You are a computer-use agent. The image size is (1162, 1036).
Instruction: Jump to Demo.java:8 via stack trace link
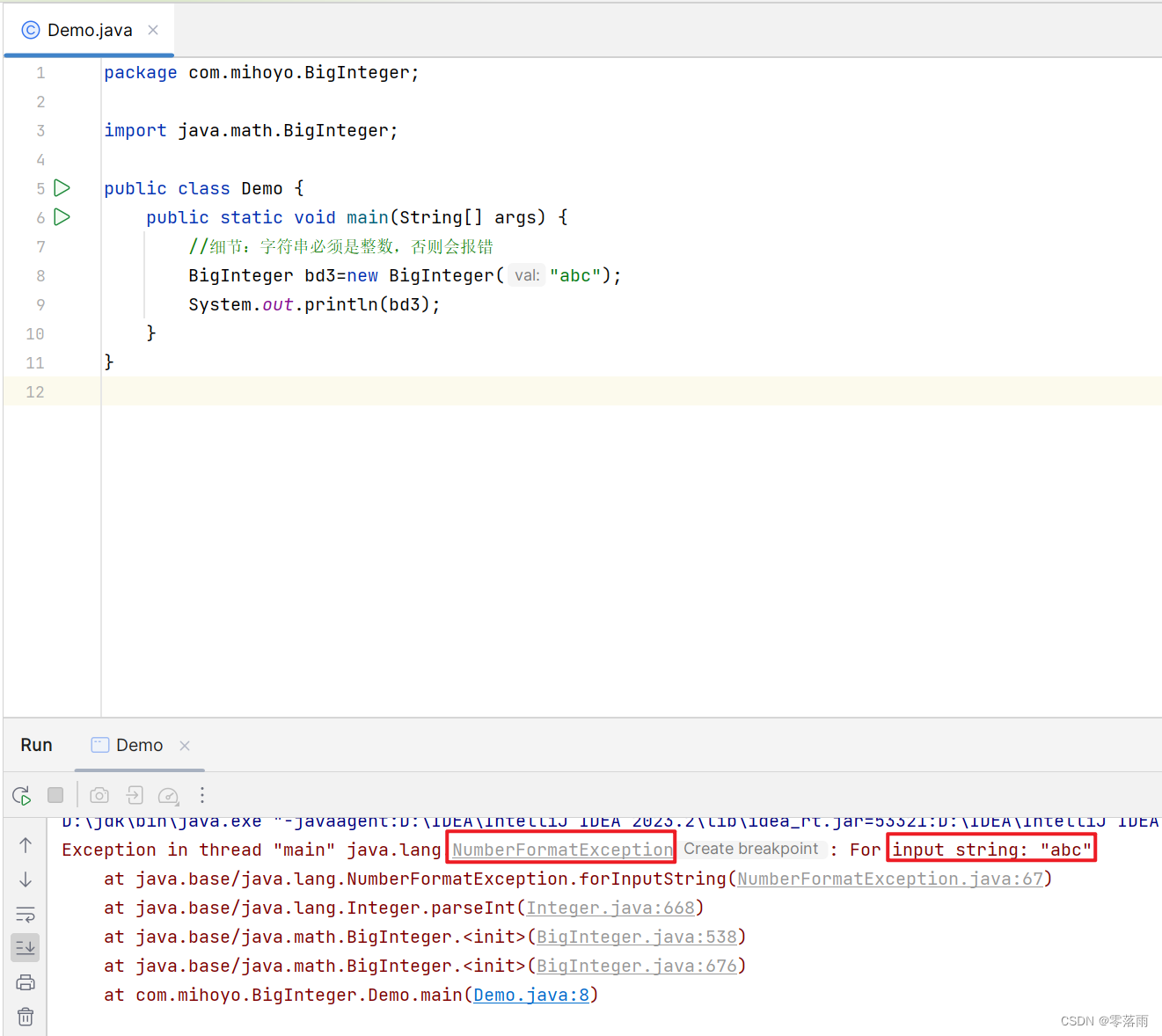point(530,995)
